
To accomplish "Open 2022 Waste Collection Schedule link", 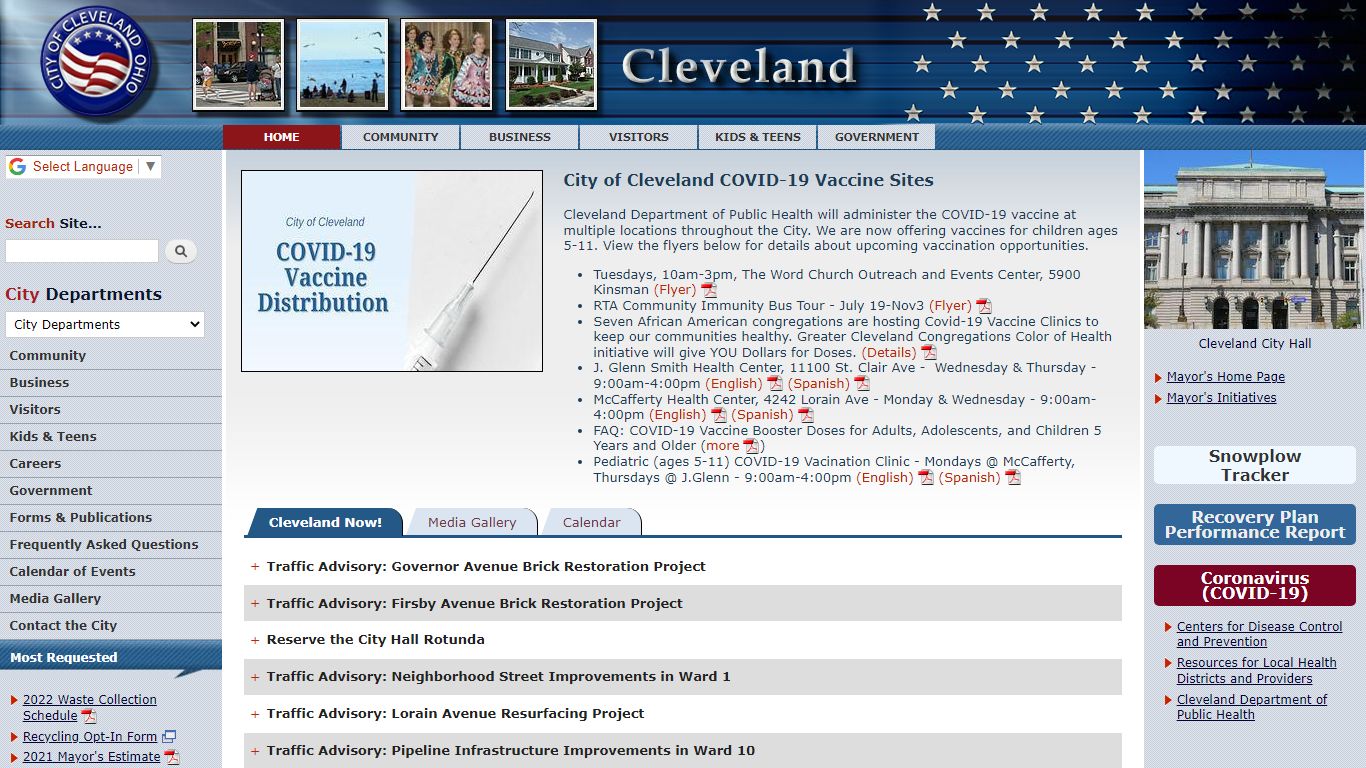I will coord(90,708).
